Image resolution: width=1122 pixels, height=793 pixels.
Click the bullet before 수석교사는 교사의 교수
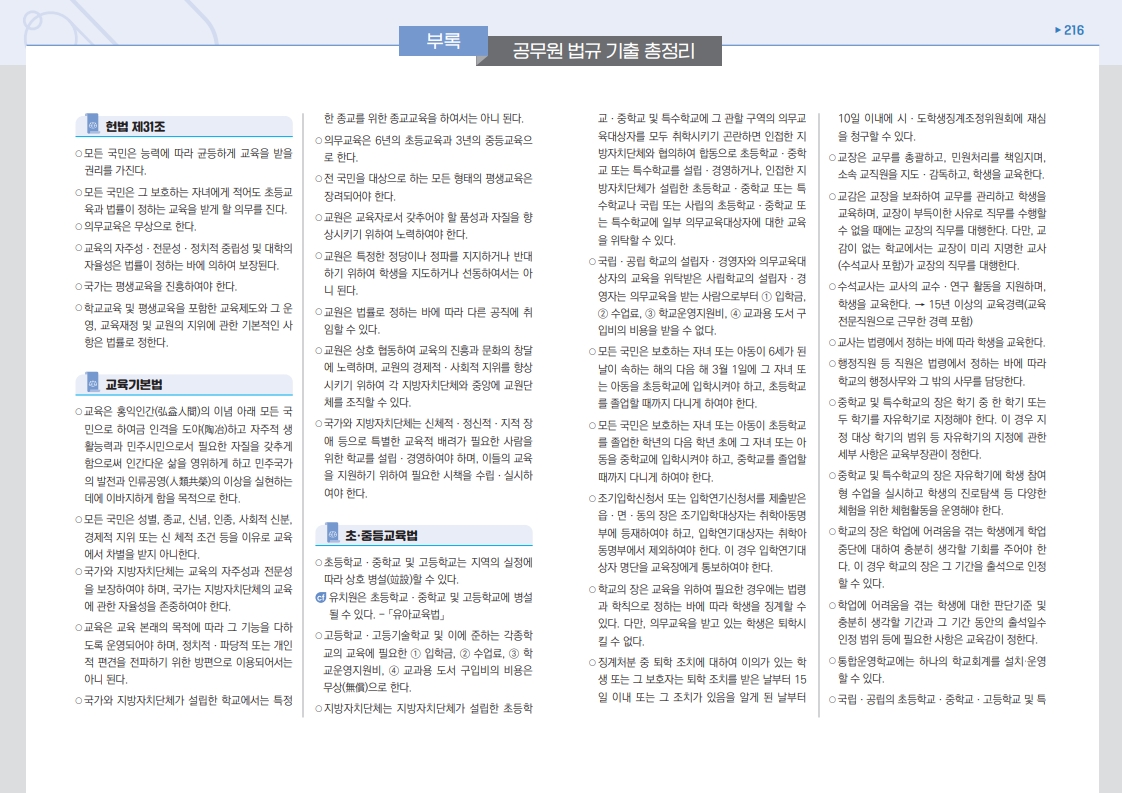(832, 286)
